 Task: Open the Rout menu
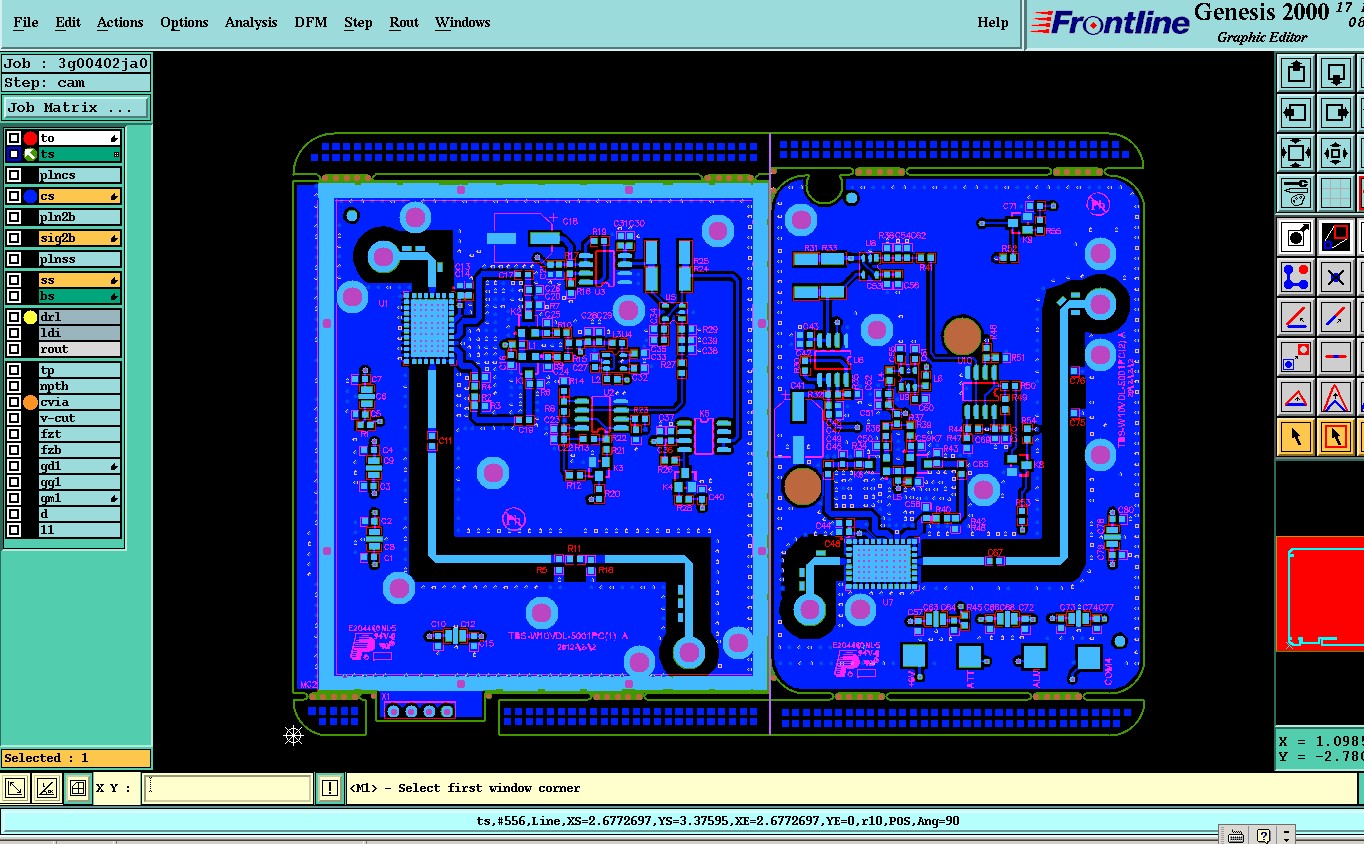404,22
